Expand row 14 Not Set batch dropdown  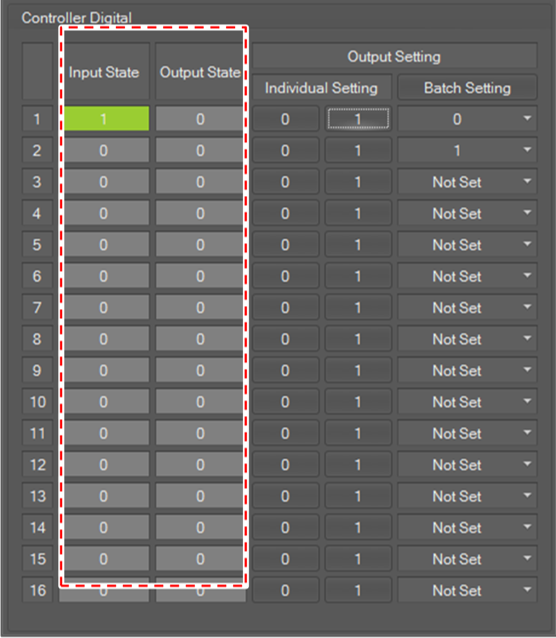[467, 527]
